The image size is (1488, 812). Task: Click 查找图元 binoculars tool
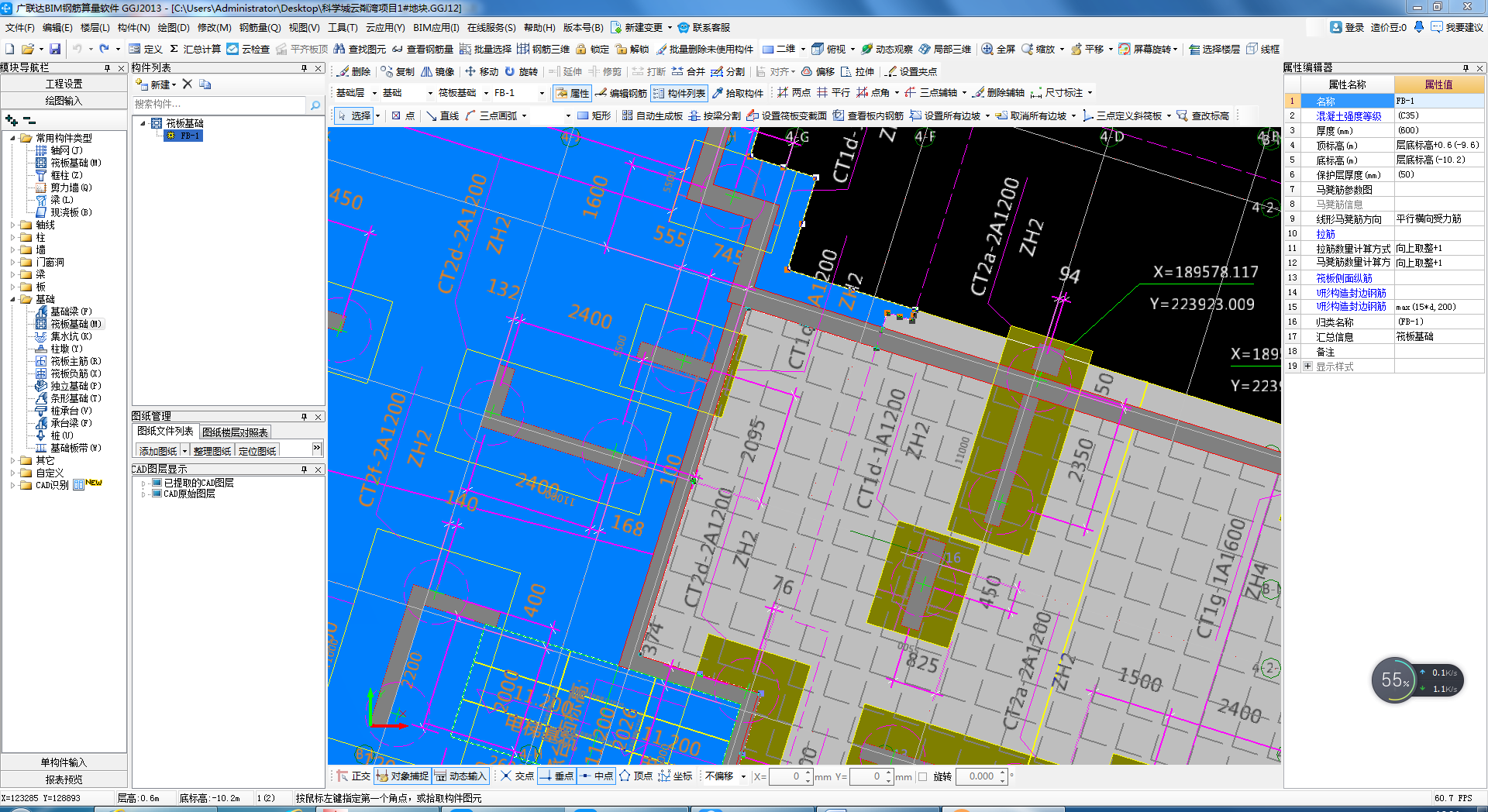(360, 49)
